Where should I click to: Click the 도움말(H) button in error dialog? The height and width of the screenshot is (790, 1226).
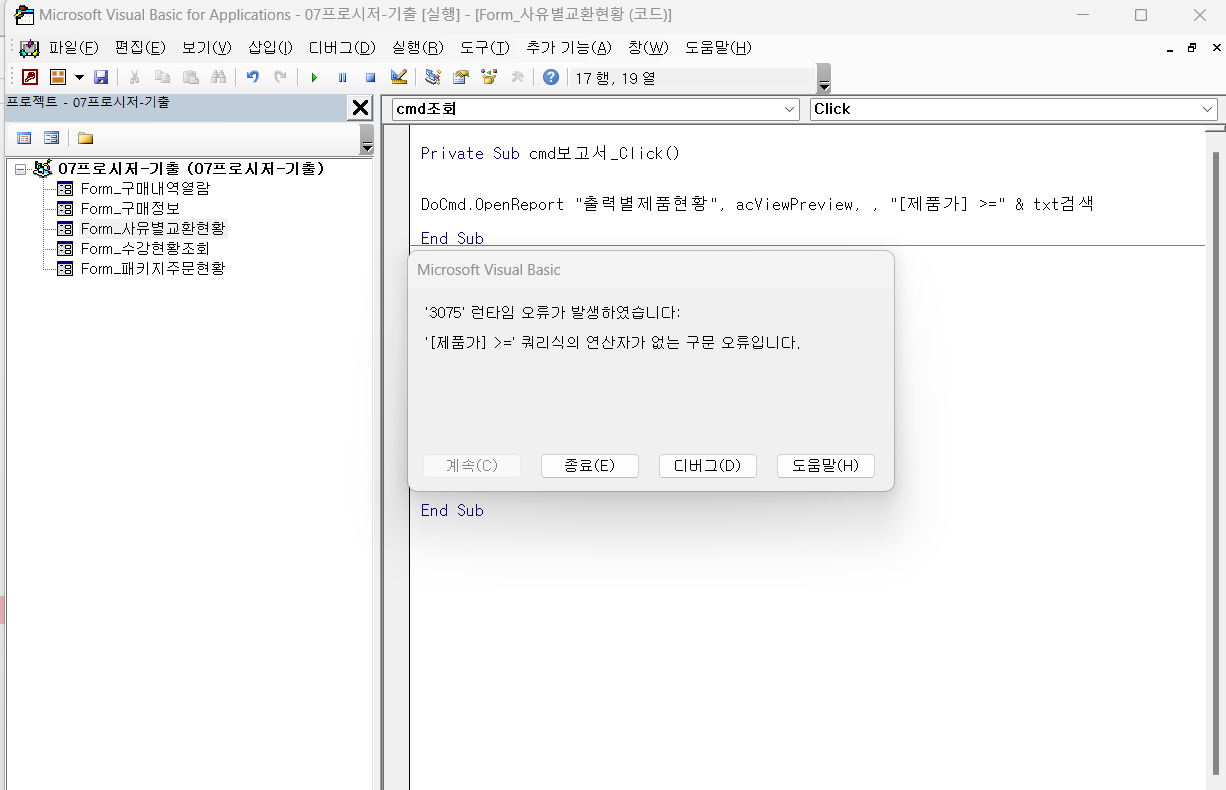(826, 466)
